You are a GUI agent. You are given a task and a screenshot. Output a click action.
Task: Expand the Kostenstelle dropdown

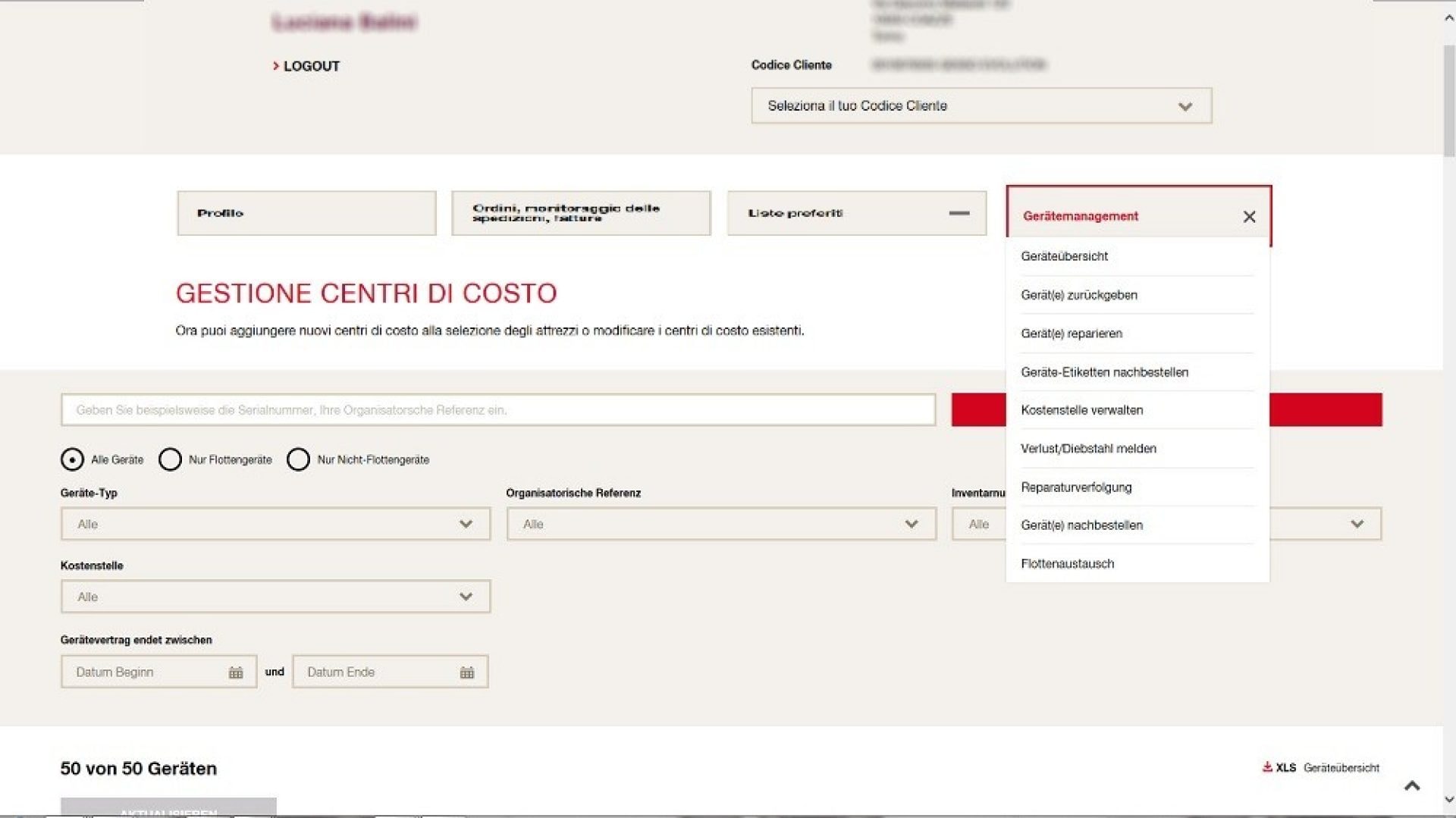pos(275,597)
